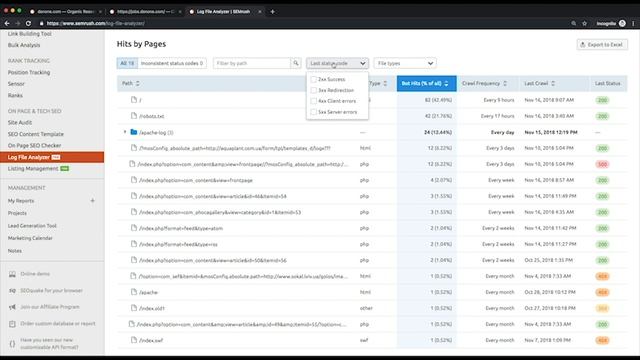Click Export to Excel button

(x=602, y=44)
